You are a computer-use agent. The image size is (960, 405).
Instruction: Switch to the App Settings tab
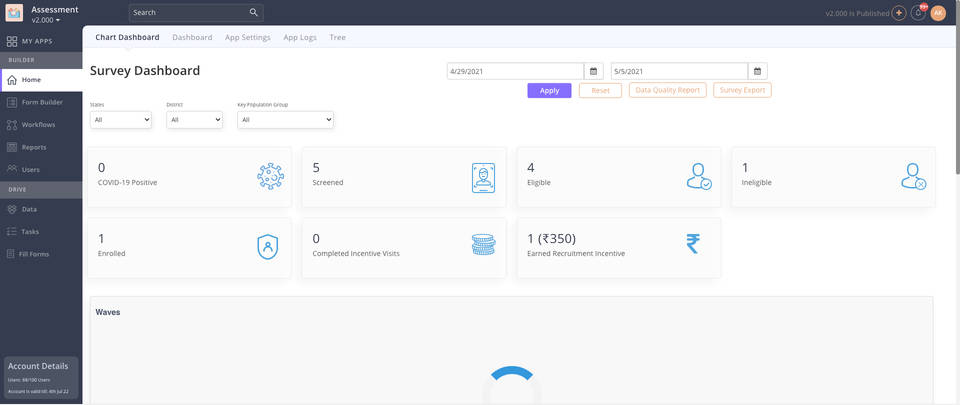pyautogui.click(x=247, y=37)
